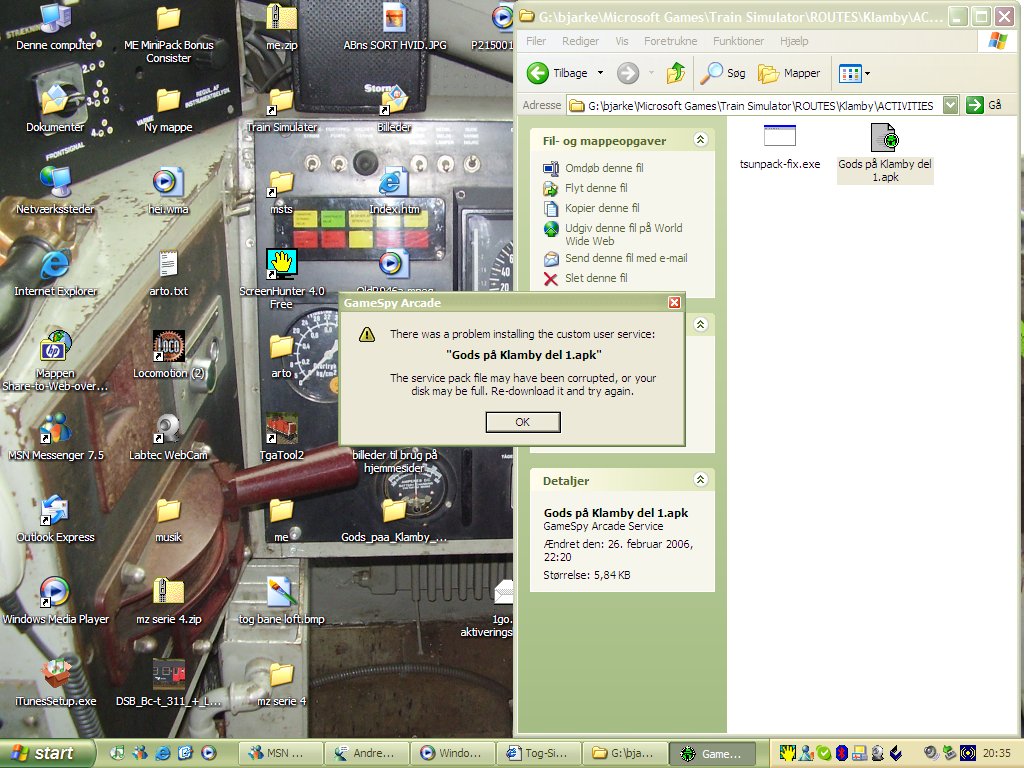Select the TgaTool2 desktop shortcut
Viewport: 1024px width, 768px height.
point(281,438)
